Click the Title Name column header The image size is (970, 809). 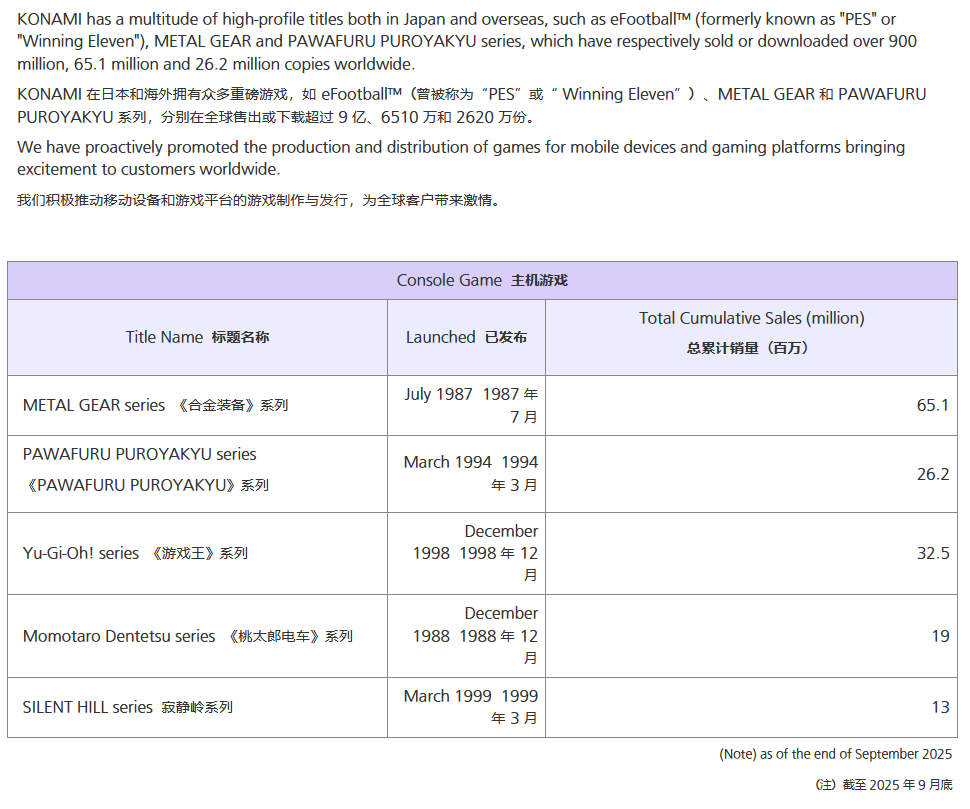[197, 337]
